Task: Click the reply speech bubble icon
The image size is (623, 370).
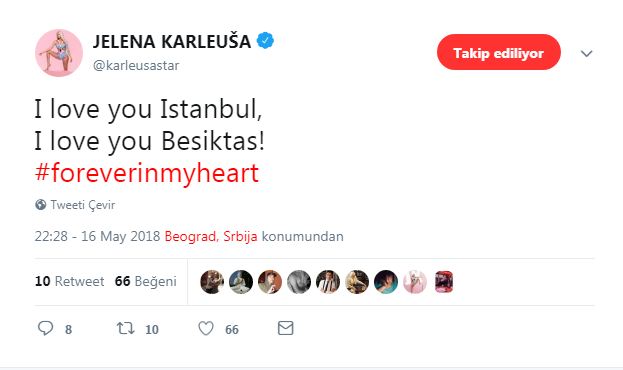Action: 45,328
